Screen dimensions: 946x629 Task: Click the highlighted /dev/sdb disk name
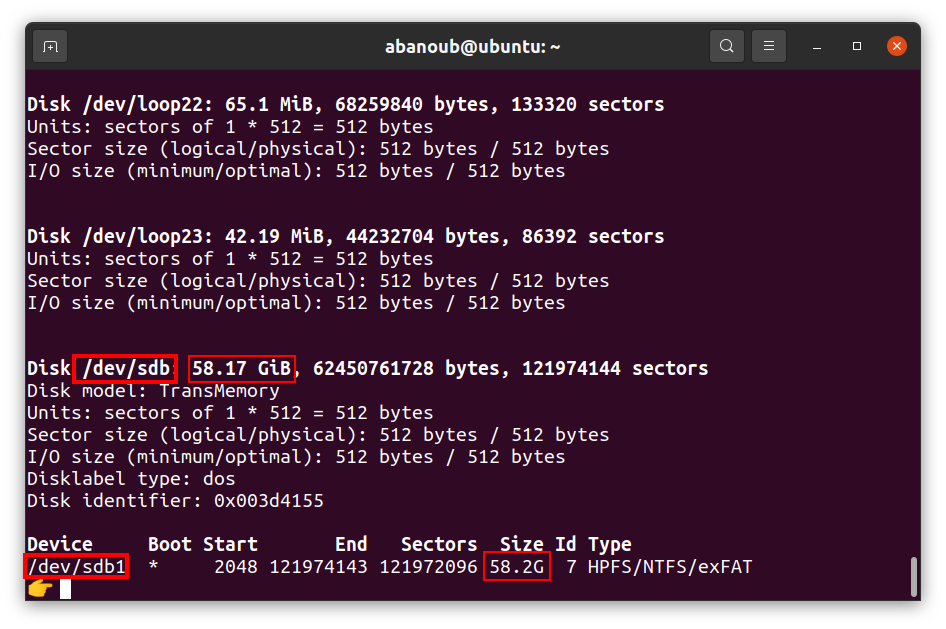point(124,368)
